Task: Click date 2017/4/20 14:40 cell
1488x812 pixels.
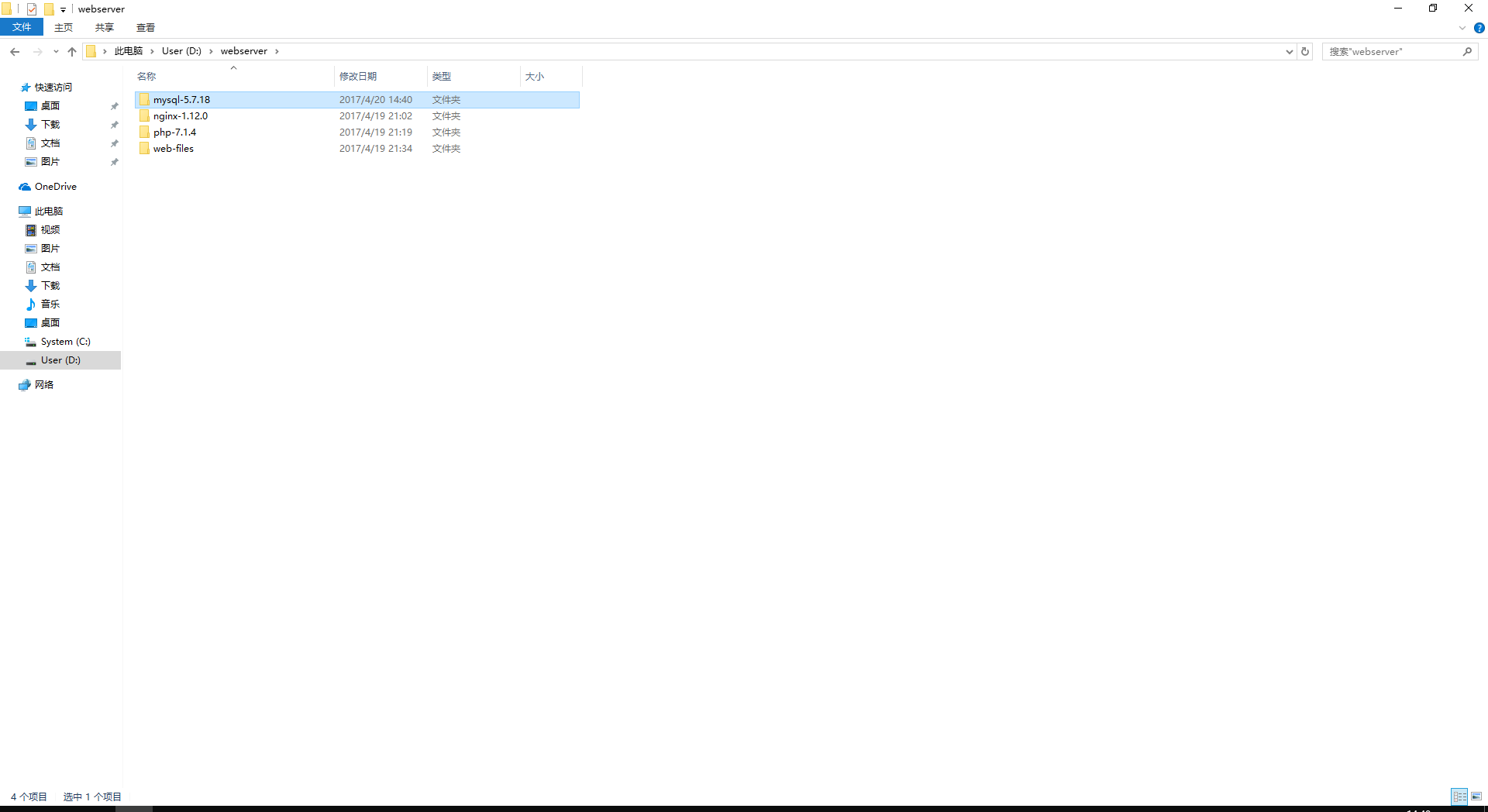Action: coord(376,100)
